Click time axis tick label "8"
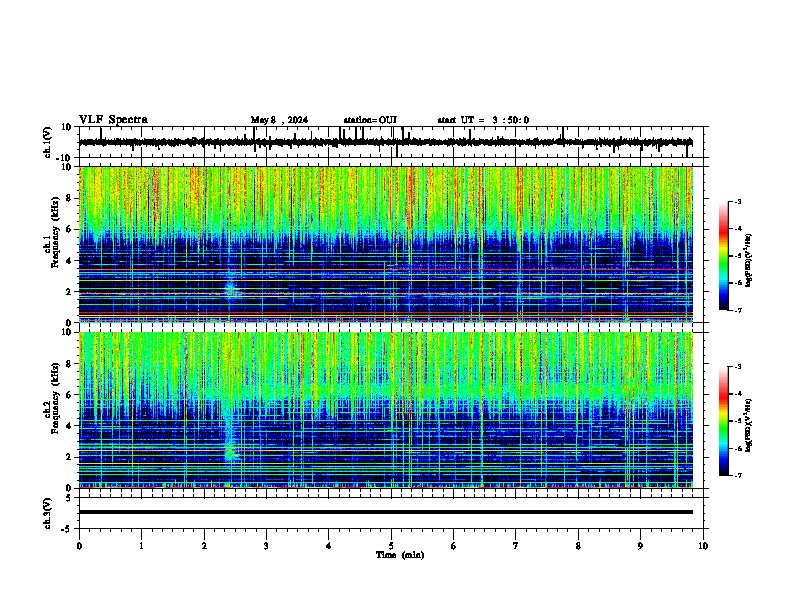The width and height of the screenshot is (792, 612). point(578,546)
